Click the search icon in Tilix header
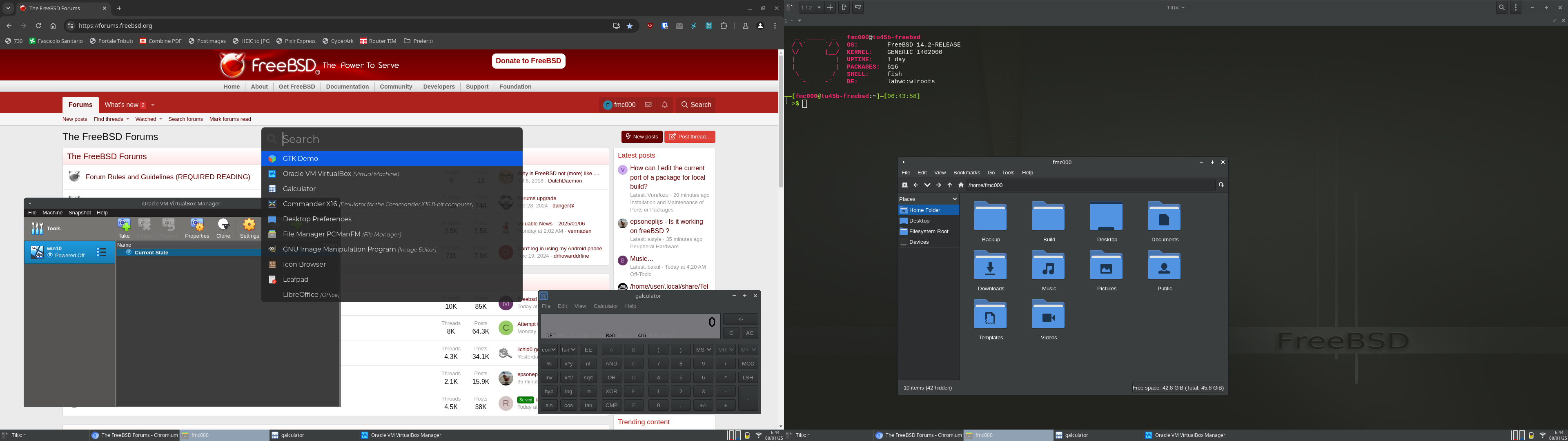The width and height of the screenshot is (1568, 441). (1502, 8)
